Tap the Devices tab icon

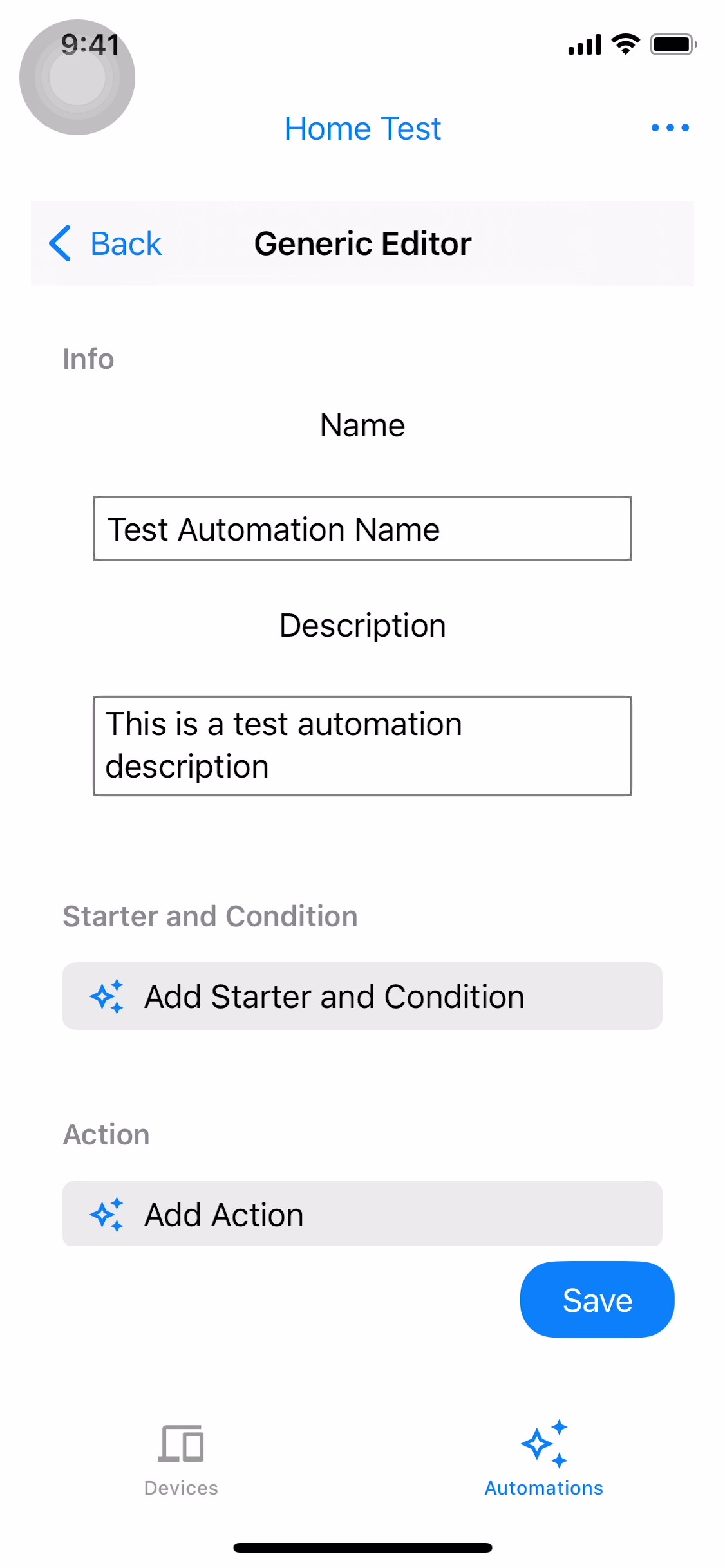coord(181,1443)
